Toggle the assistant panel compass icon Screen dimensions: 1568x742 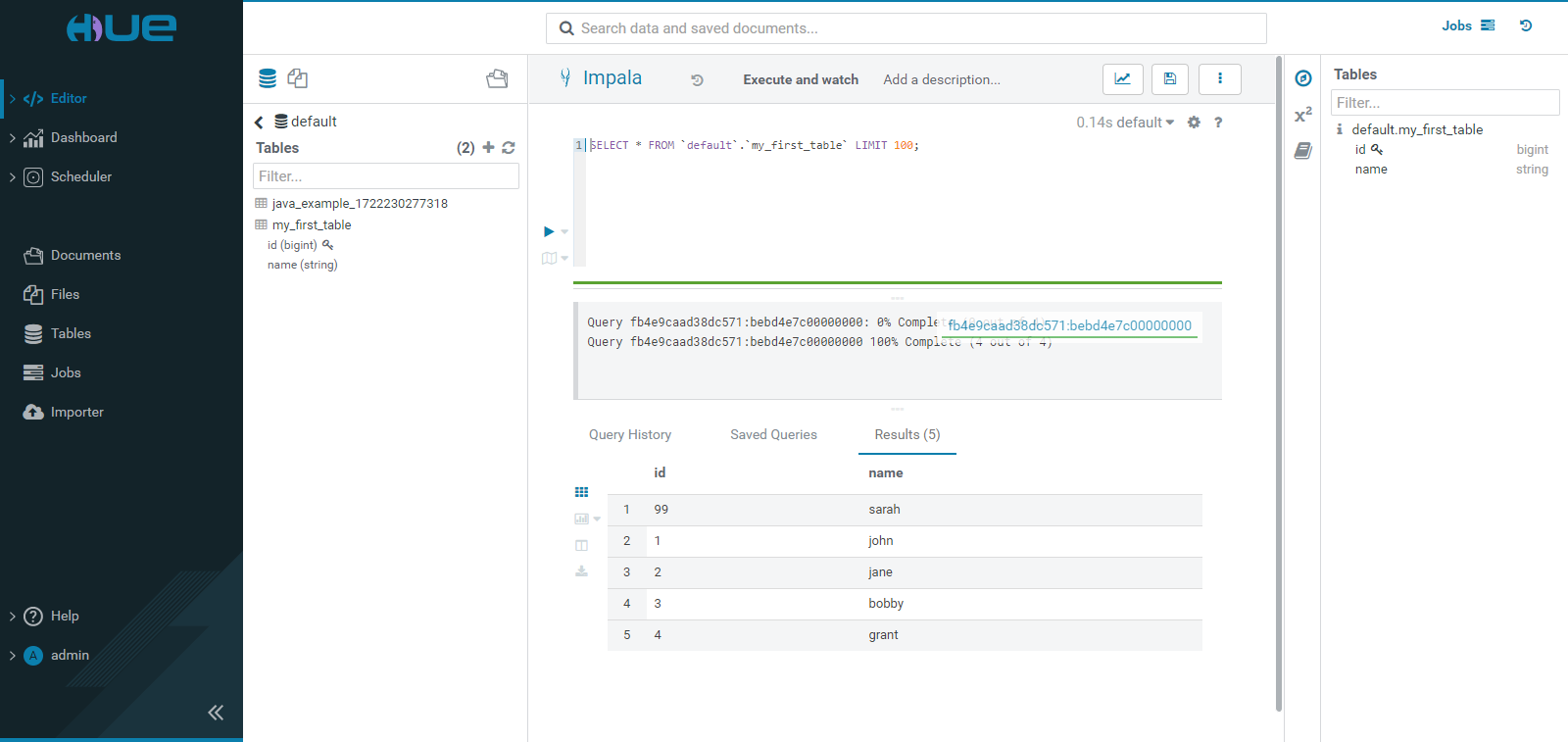click(x=1302, y=78)
